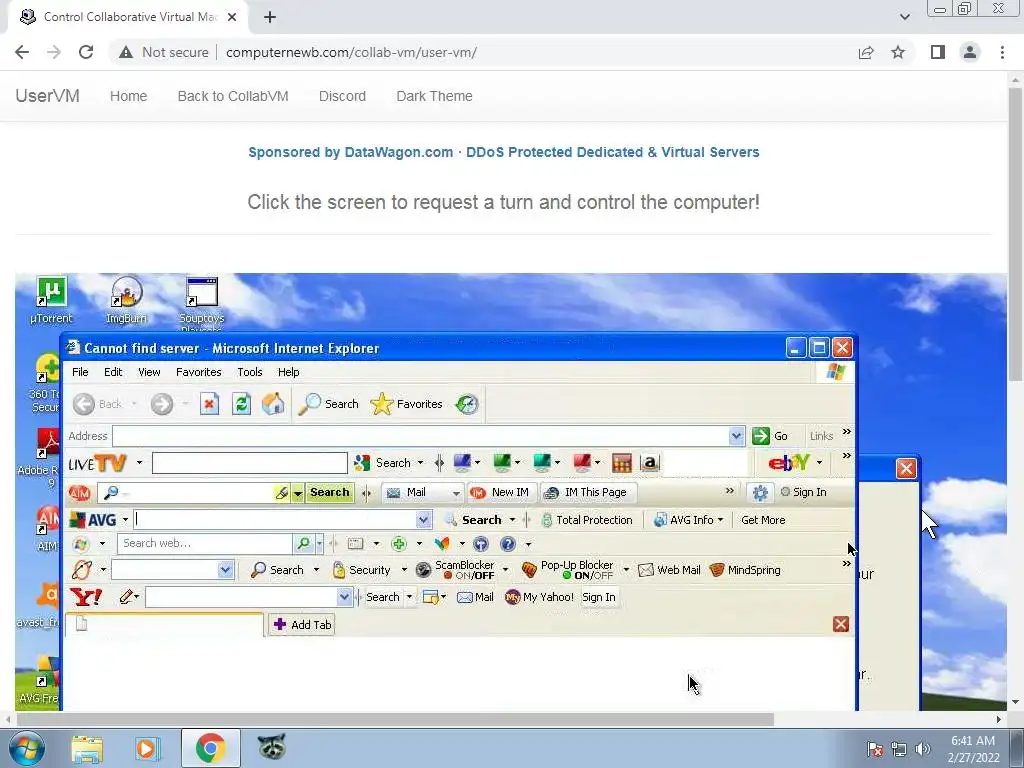Open the IE Address bar dropdown arrow
The width and height of the screenshot is (1024, 768).
[x=736, y=436]
